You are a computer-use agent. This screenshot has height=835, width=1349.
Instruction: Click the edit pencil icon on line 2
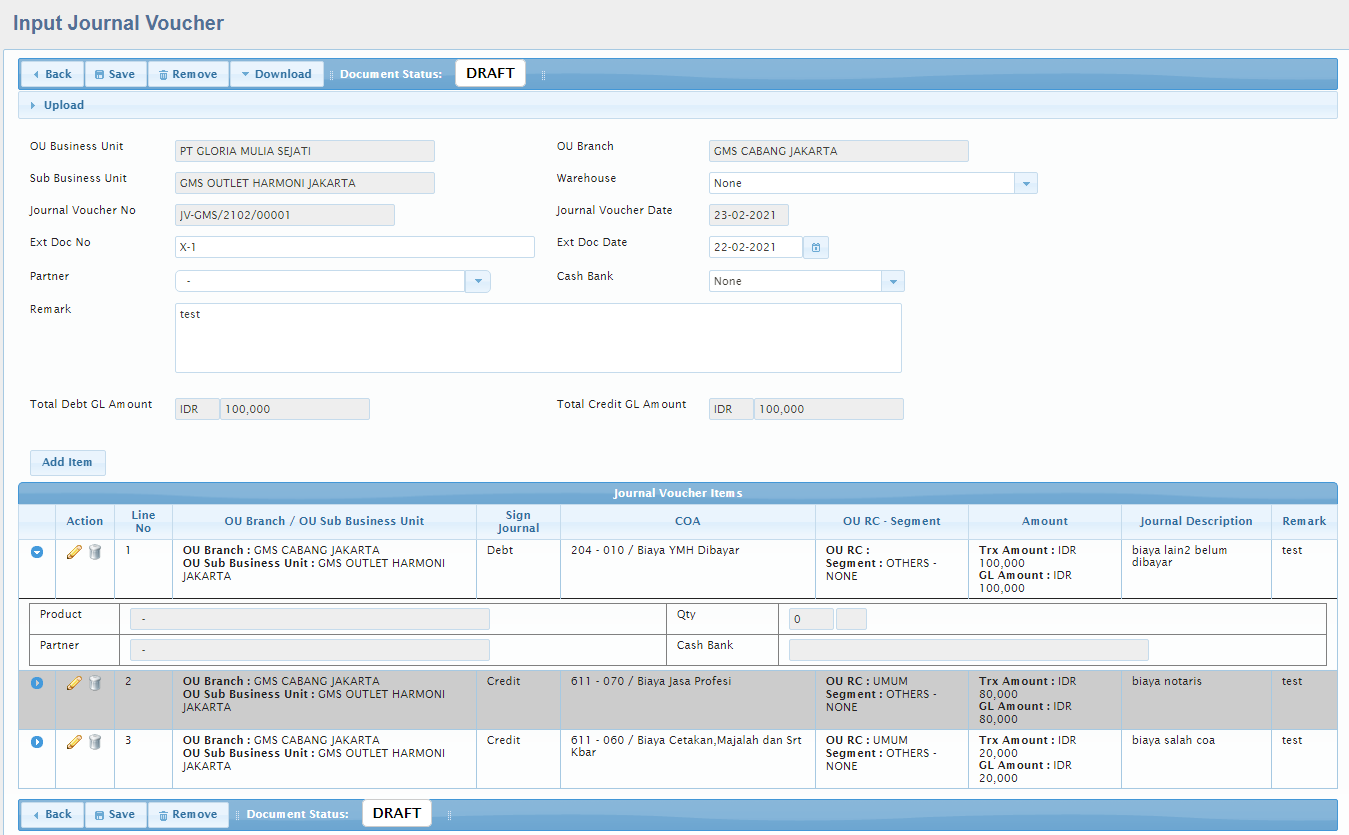click(74, 683)
